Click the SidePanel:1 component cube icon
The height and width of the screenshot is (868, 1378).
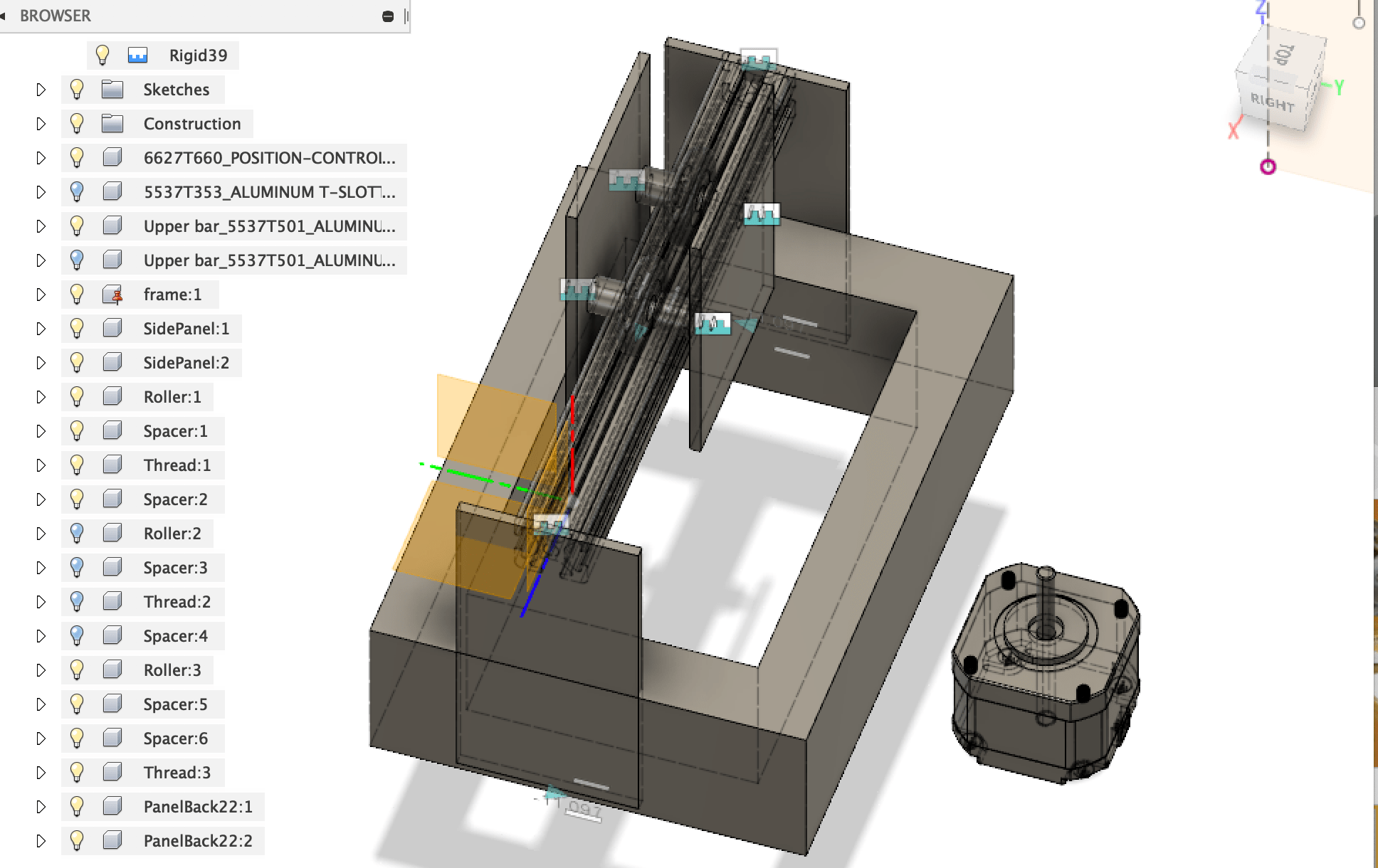pos(112,329)
